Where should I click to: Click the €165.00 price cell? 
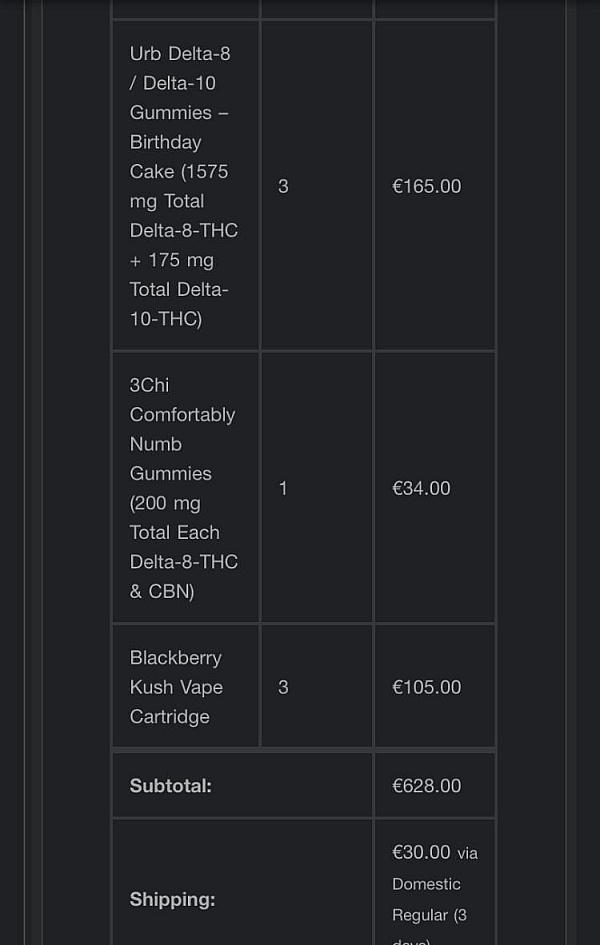pos(427,186)
